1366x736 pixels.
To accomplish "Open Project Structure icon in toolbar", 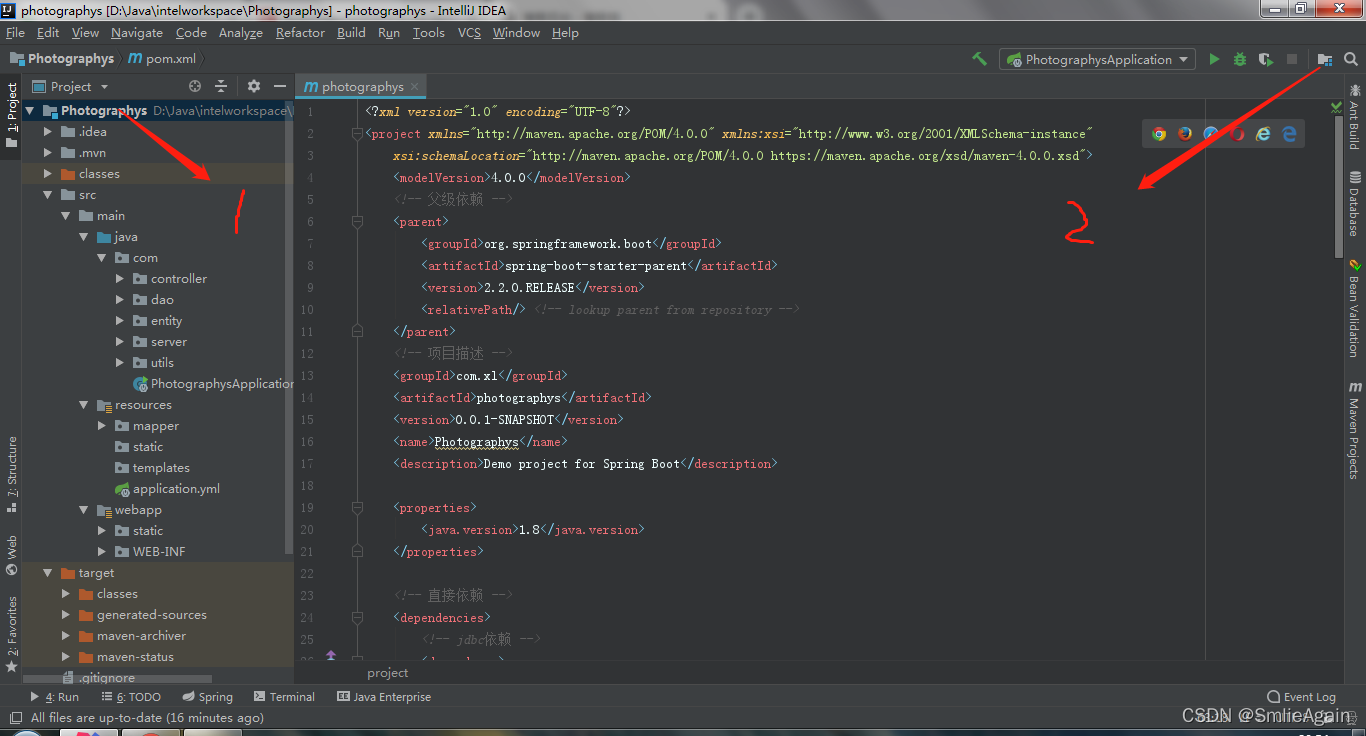I will tap(1325, 59).
